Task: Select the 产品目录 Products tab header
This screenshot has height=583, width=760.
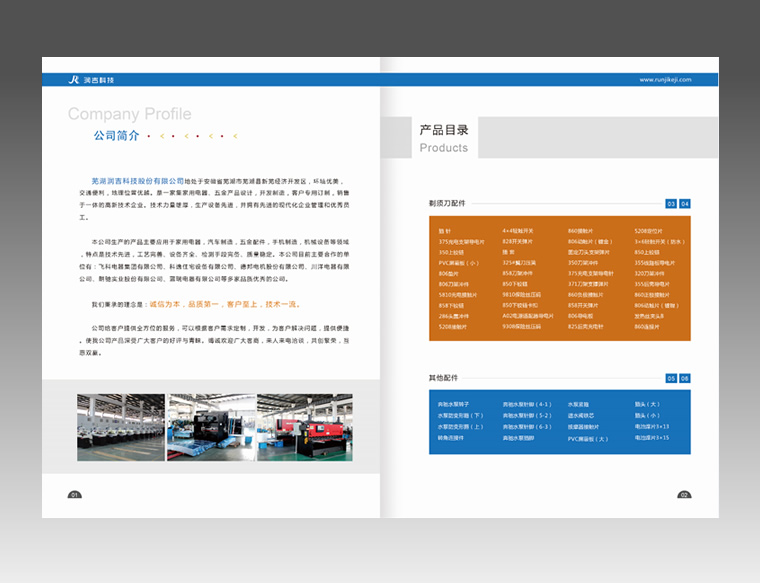Action: 444,138
